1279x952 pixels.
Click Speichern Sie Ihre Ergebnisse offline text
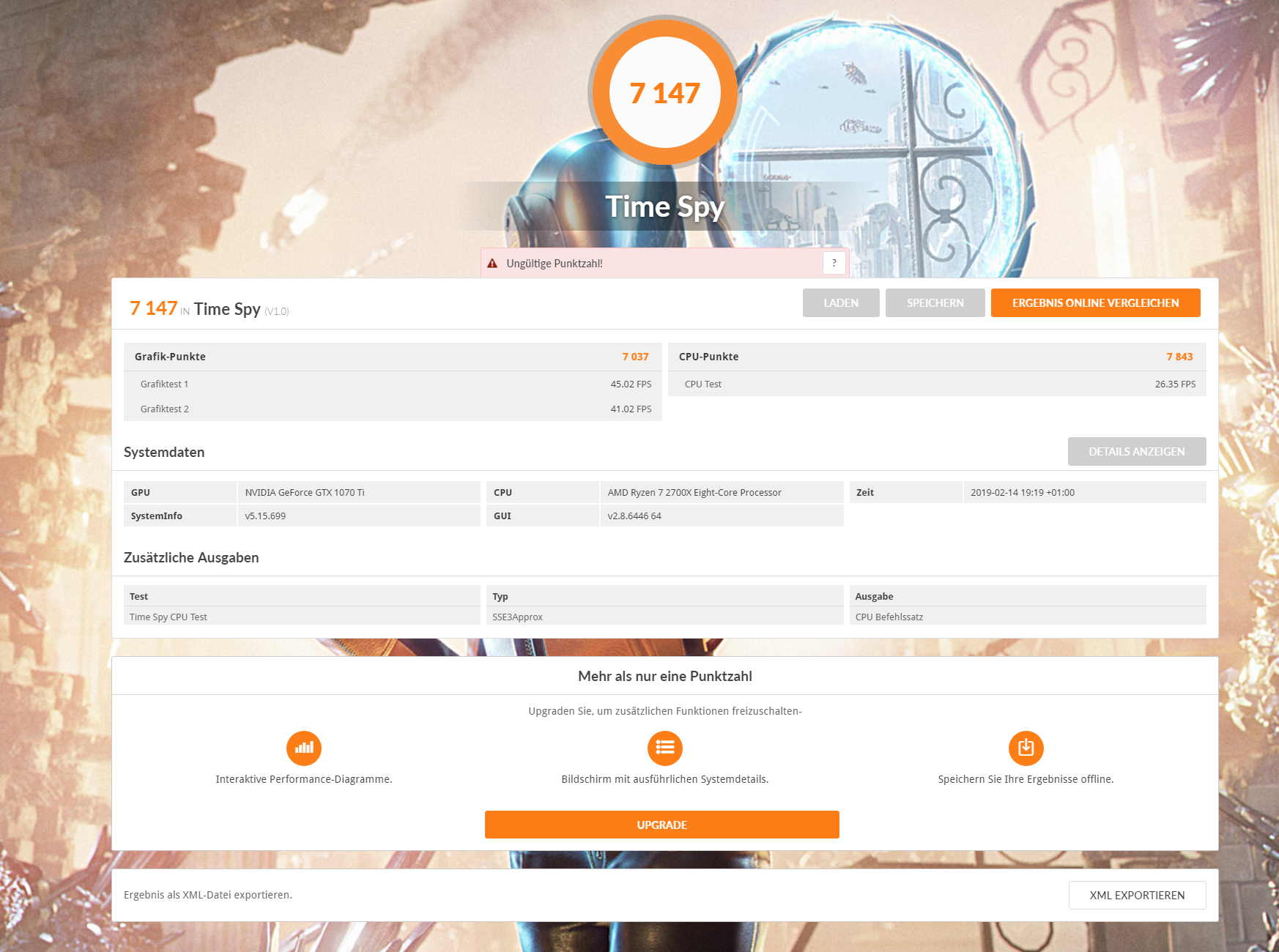(x=1026, y=779)
